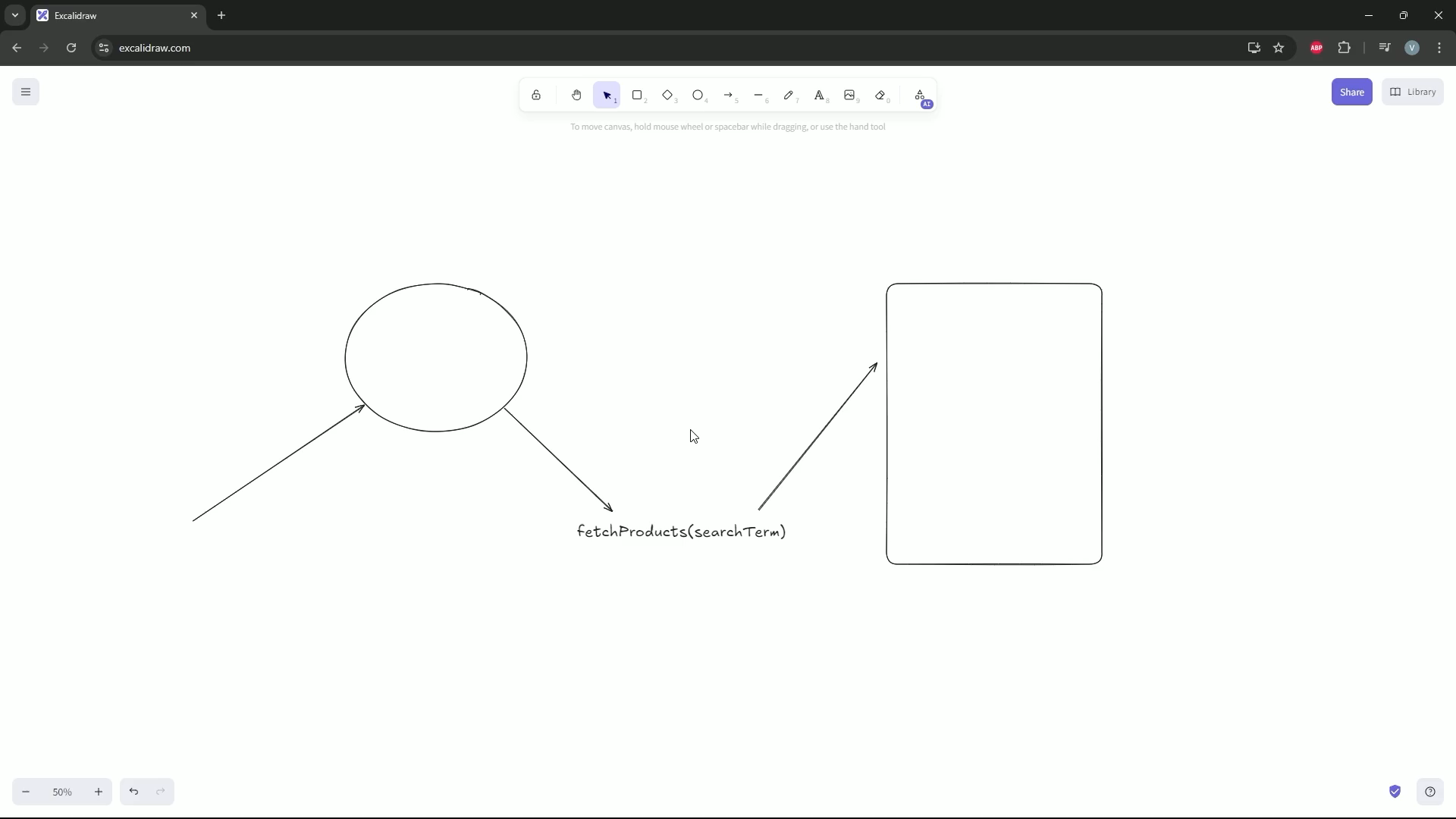Click the fetchProducts(searchTerm) text element

[681, 532]
